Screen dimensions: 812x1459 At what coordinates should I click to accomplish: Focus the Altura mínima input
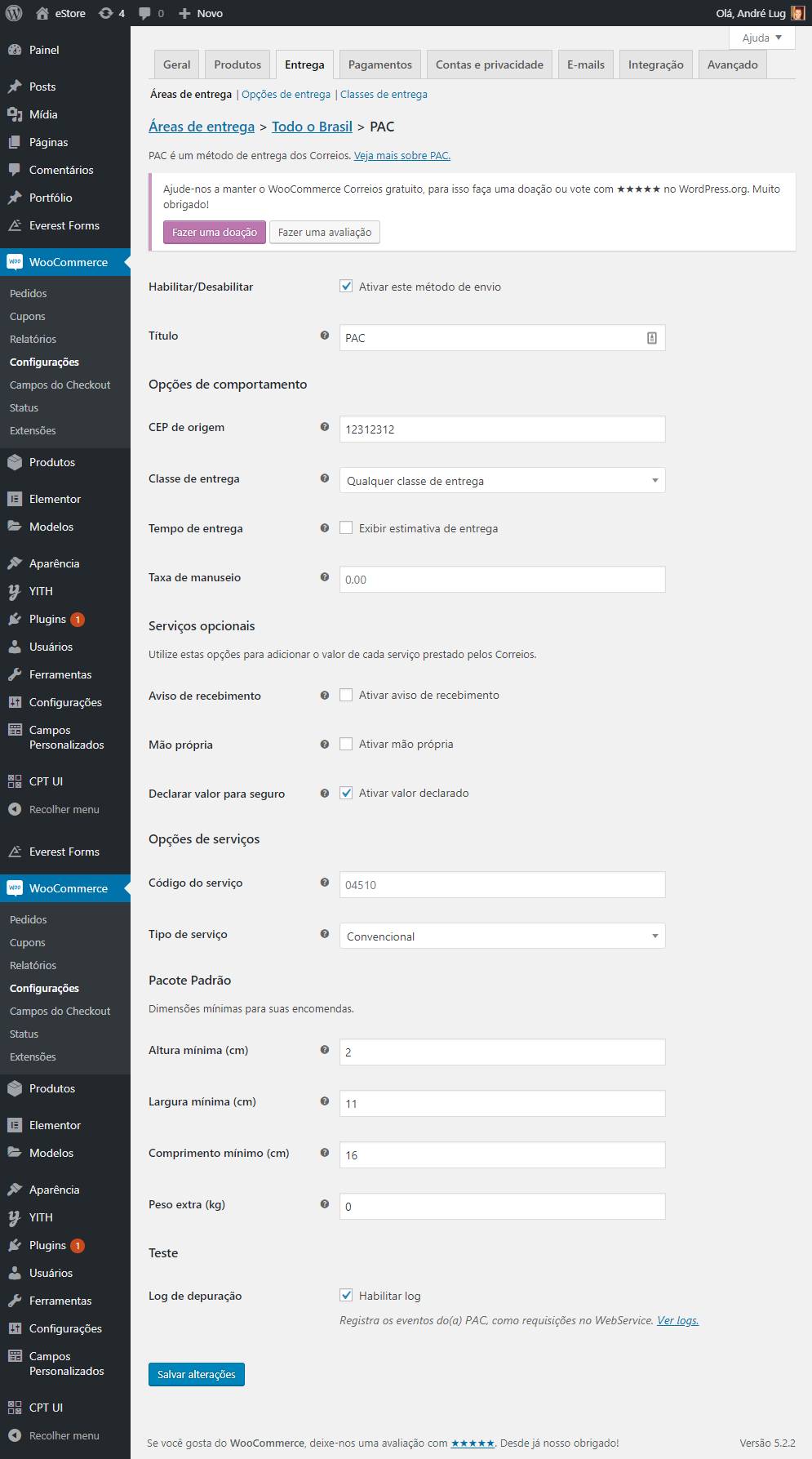point(502,1052)
